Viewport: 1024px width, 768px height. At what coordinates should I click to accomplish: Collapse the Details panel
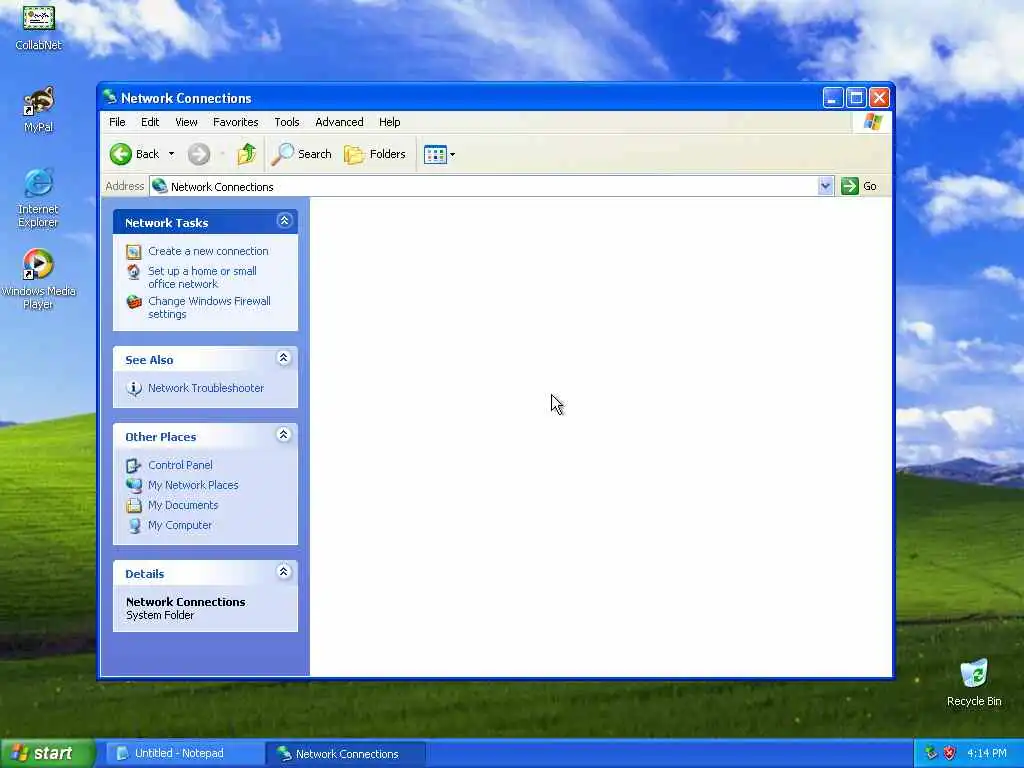click(x=283, y=572)
